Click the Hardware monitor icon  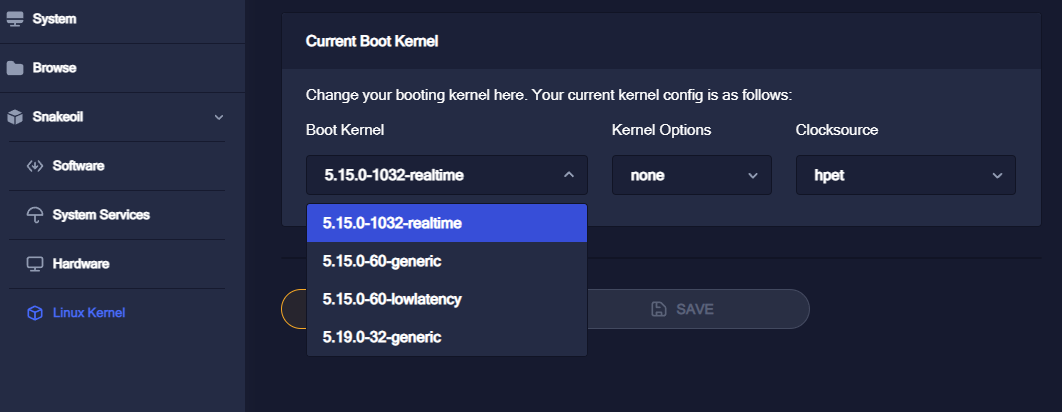point(35,264)
